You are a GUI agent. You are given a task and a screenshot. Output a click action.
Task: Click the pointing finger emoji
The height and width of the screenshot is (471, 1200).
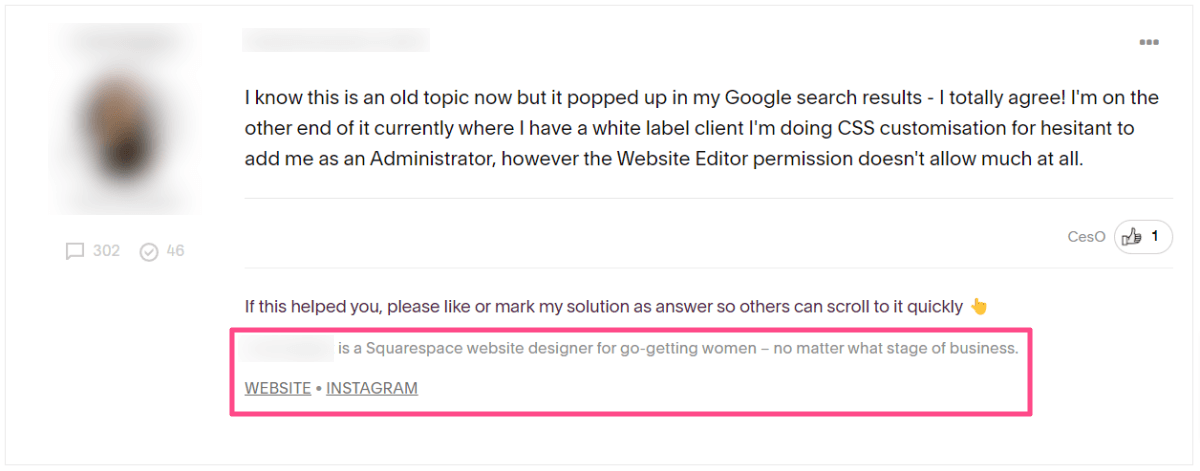coord(978,307)
